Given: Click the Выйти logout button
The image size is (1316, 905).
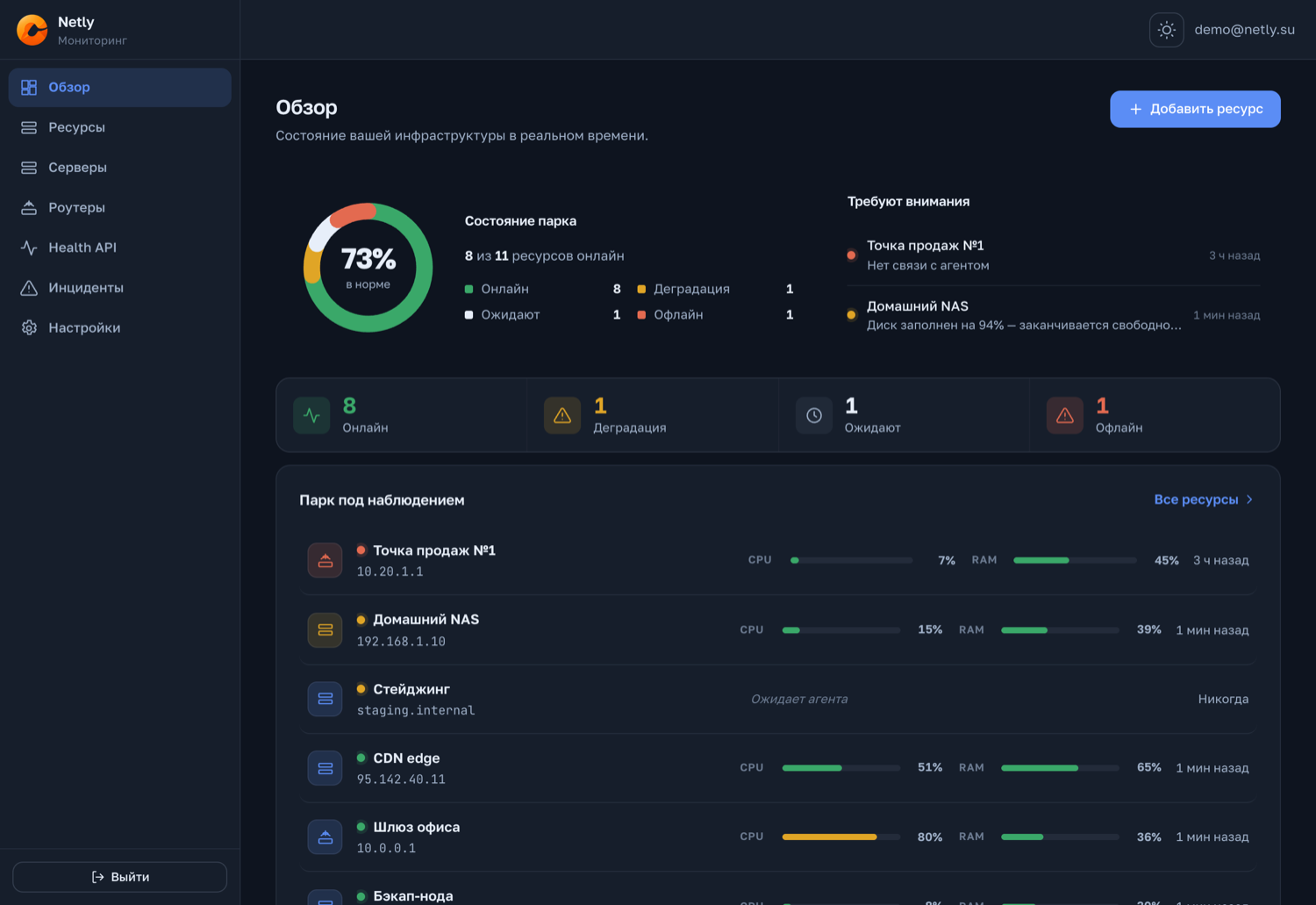Looking at the screenshot, I should 120,877.
